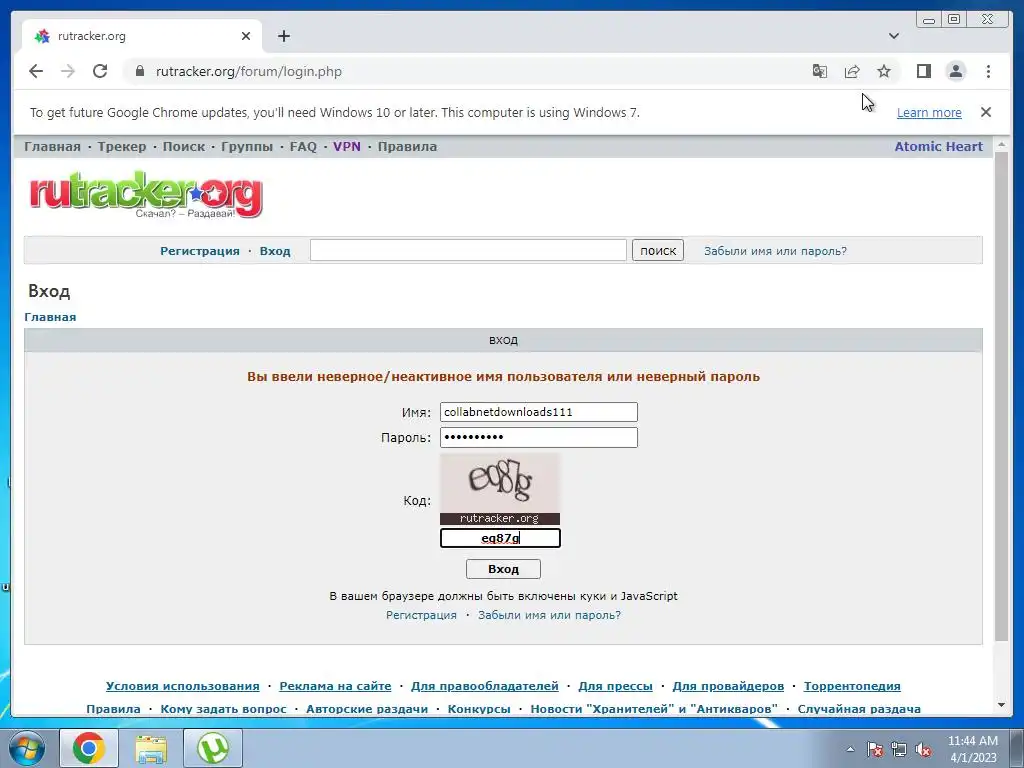The height and width of the screenshot is (768, 1024).
Task: Click the captcha image
Action: (500, 489)
